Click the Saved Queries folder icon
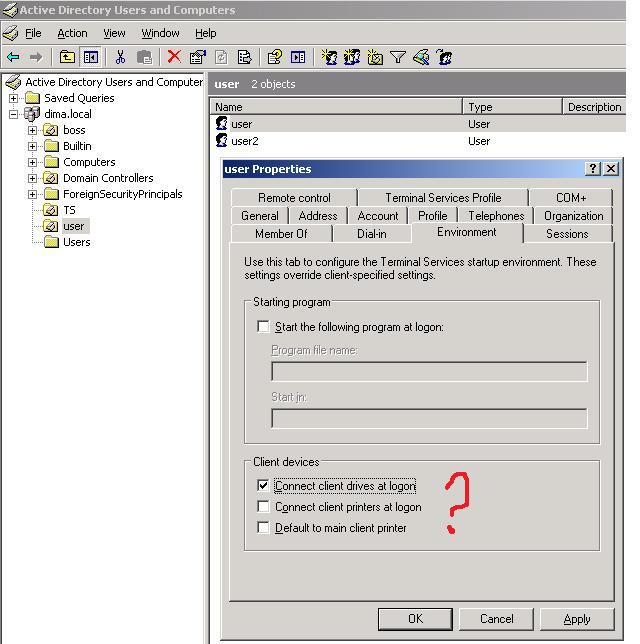Image resolution: width=640 pixels, height=644 pixels. click(x=32, y=98)
